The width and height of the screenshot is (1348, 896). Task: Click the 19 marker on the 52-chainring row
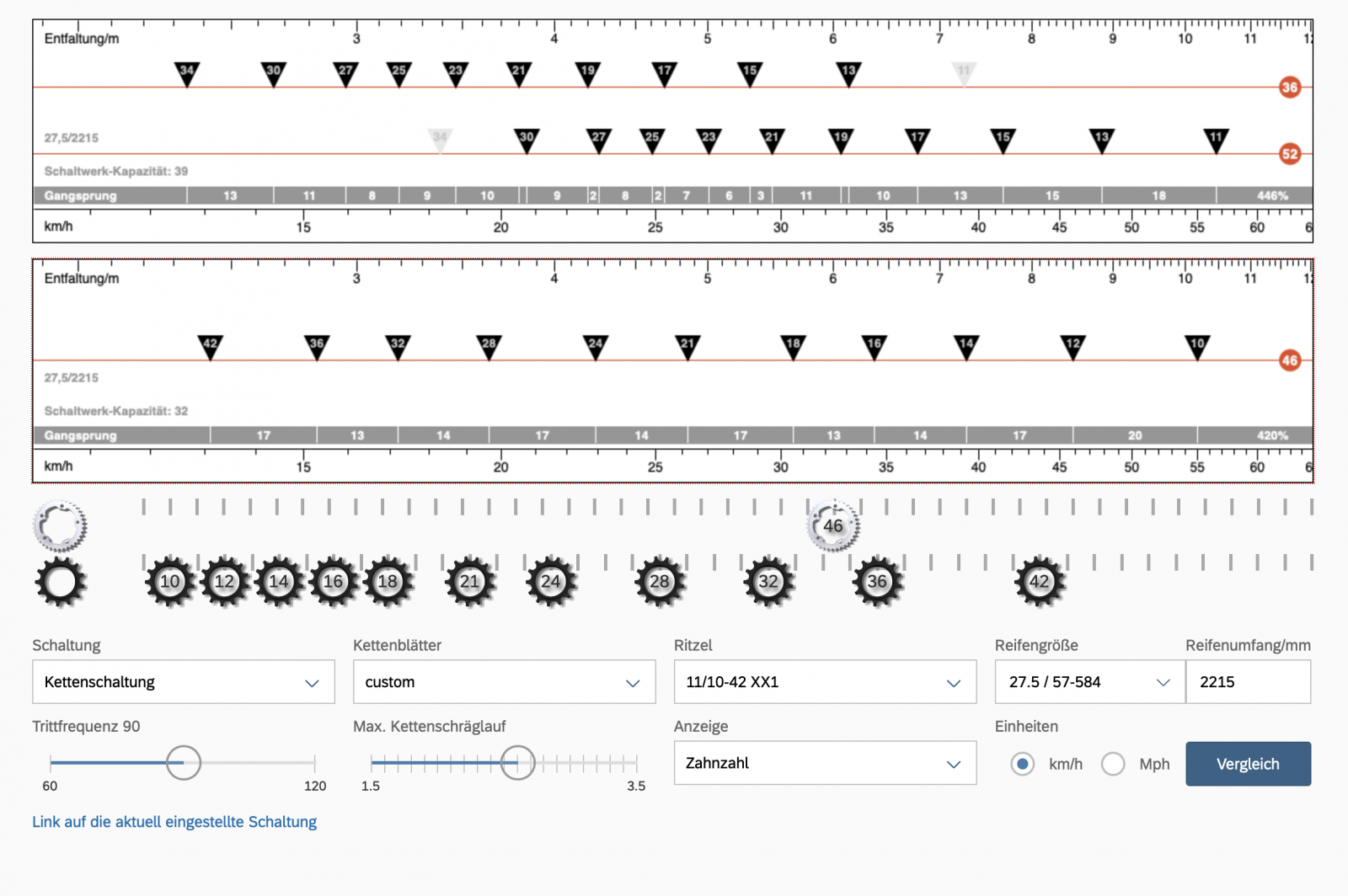point(841,140)
